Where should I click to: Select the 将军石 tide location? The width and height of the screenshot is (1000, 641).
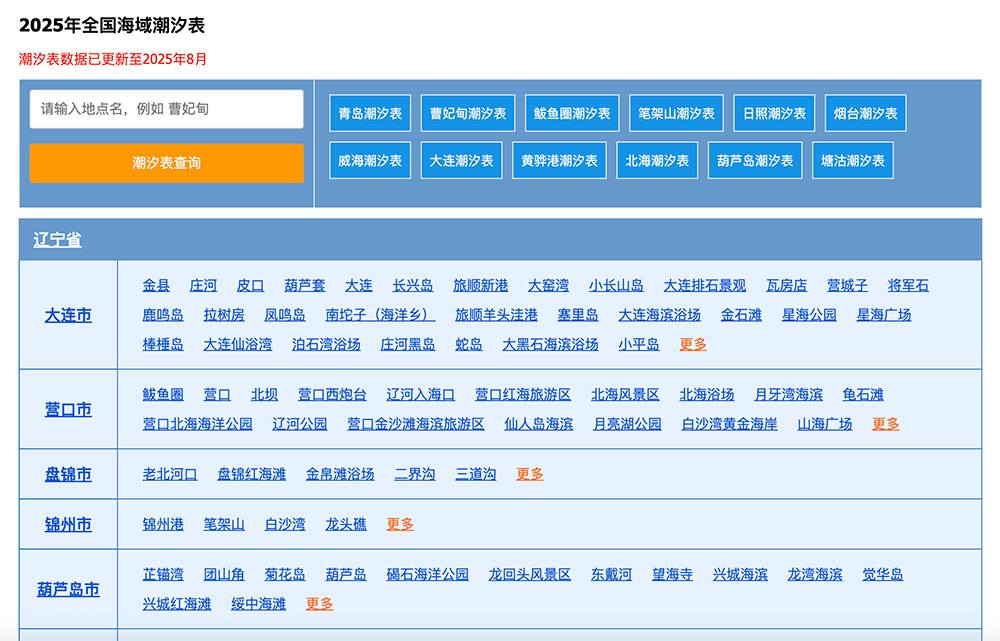pyautogui.click(x=908, y=286)
